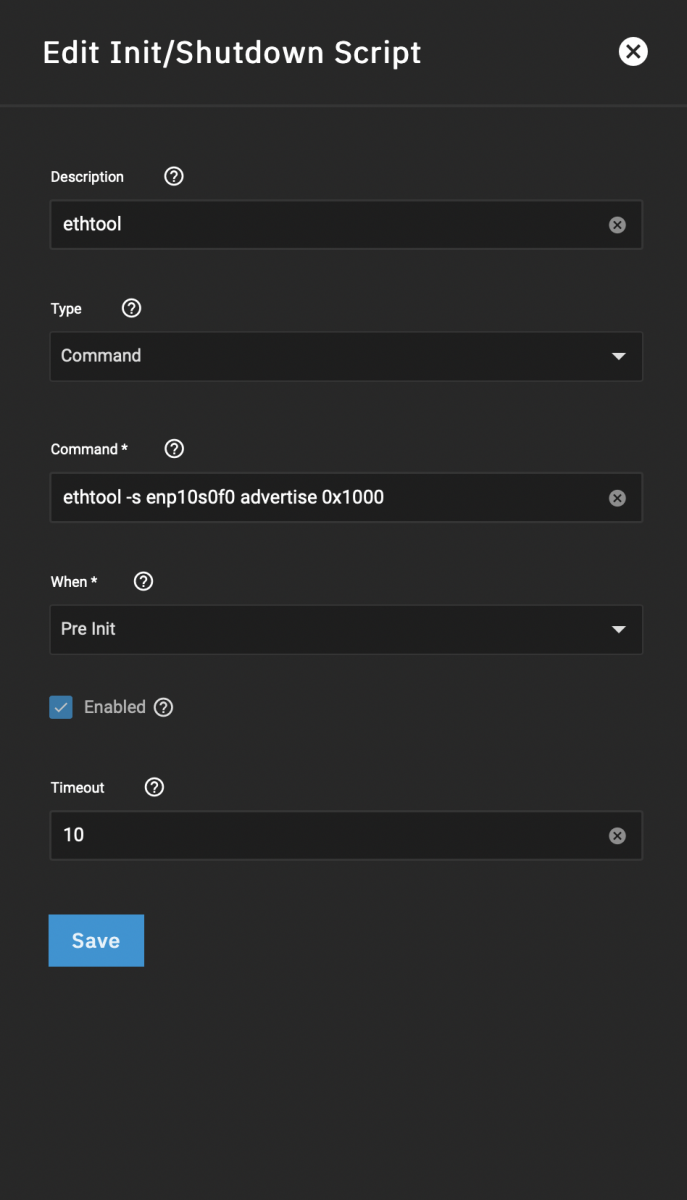Open the Type dropdown set to Command

330,356
